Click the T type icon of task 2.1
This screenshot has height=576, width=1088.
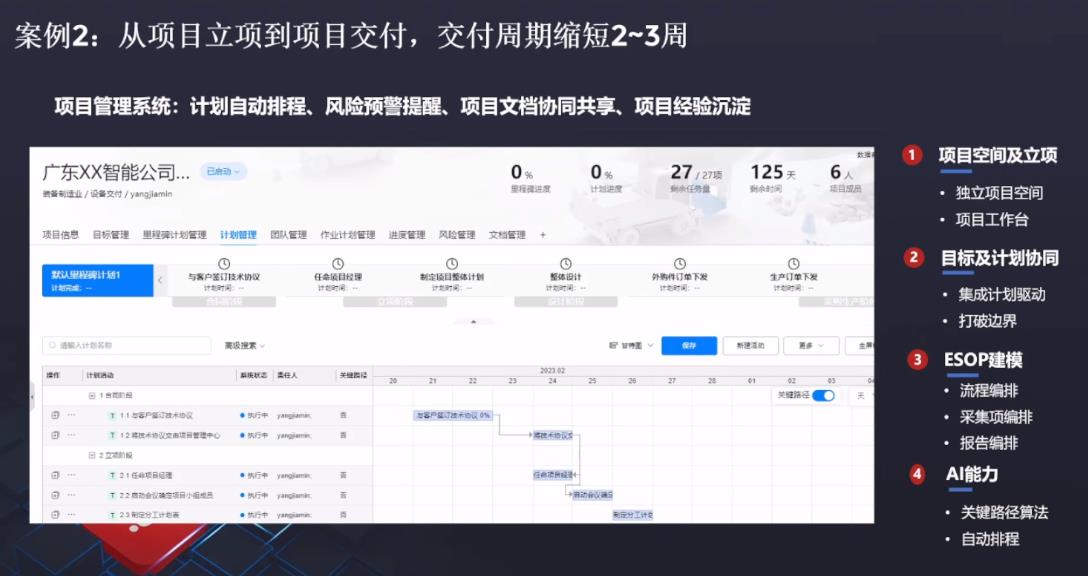point(112,475)
